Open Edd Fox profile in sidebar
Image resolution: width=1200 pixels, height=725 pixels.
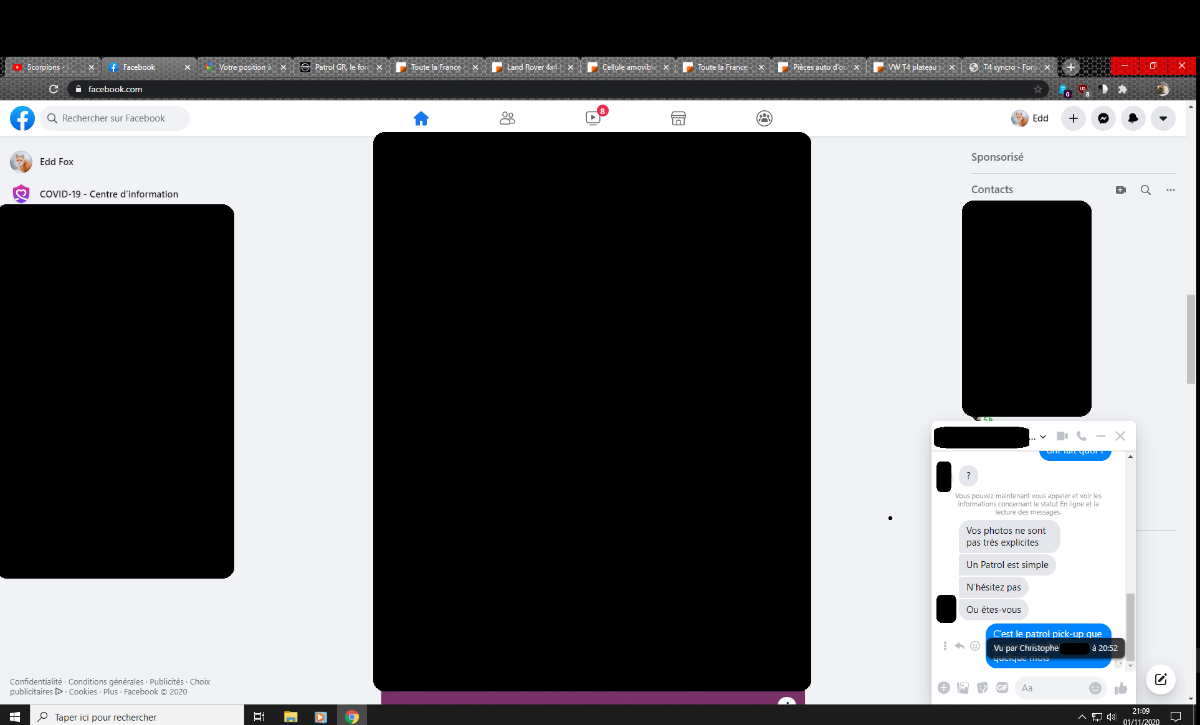click(42, 162)
